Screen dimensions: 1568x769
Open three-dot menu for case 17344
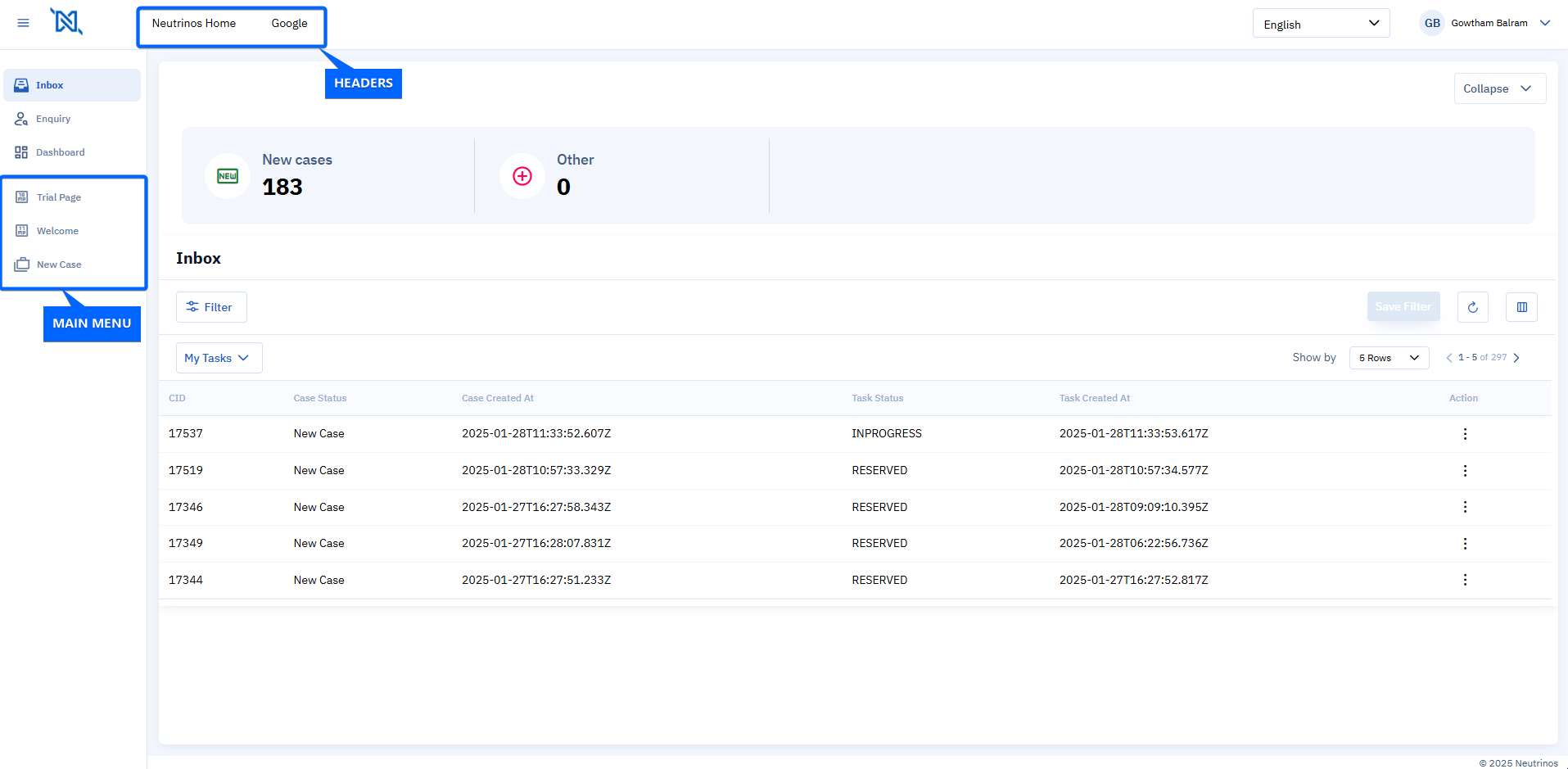1465,580
